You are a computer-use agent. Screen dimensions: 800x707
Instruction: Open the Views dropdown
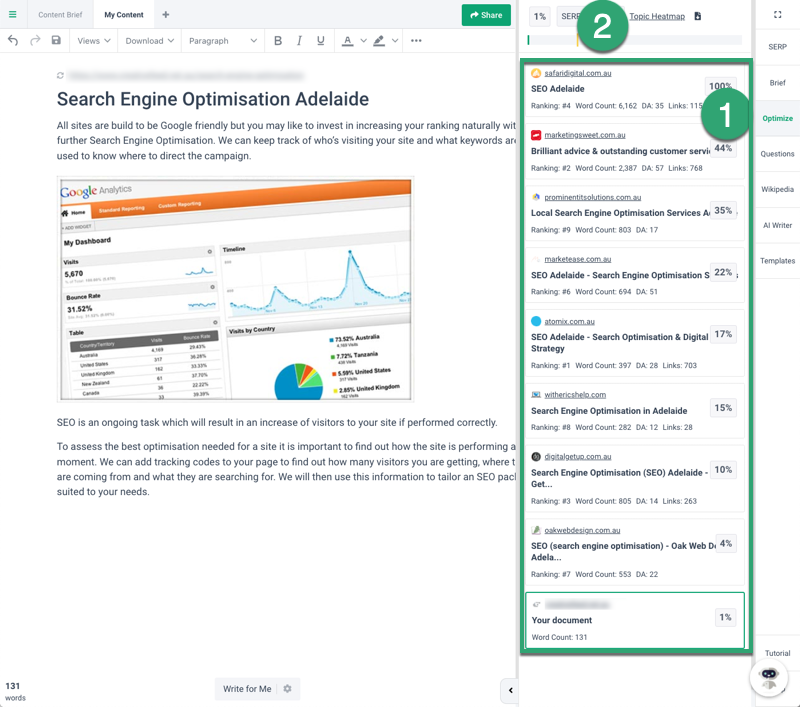click(94, 41)
